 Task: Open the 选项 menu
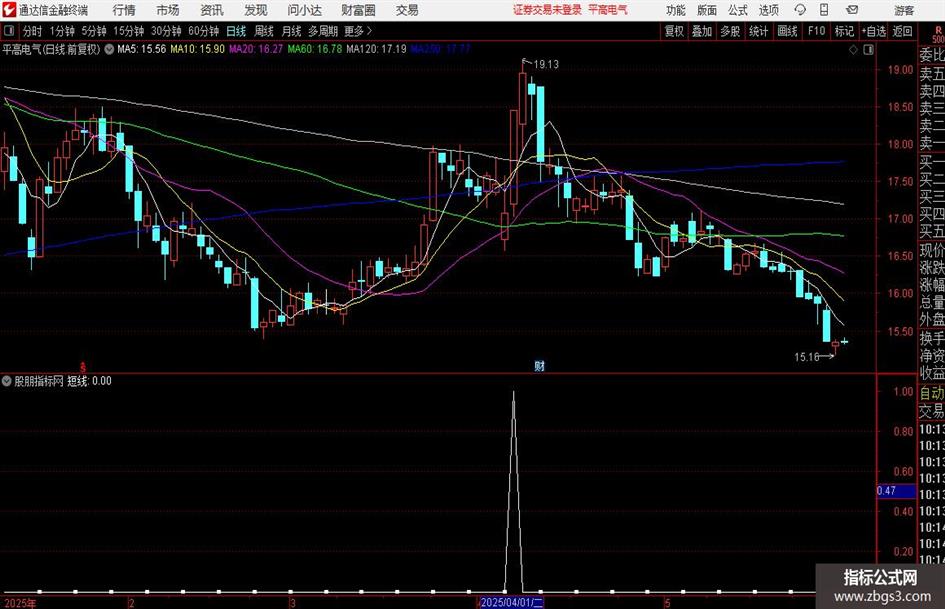click(768, 10)
